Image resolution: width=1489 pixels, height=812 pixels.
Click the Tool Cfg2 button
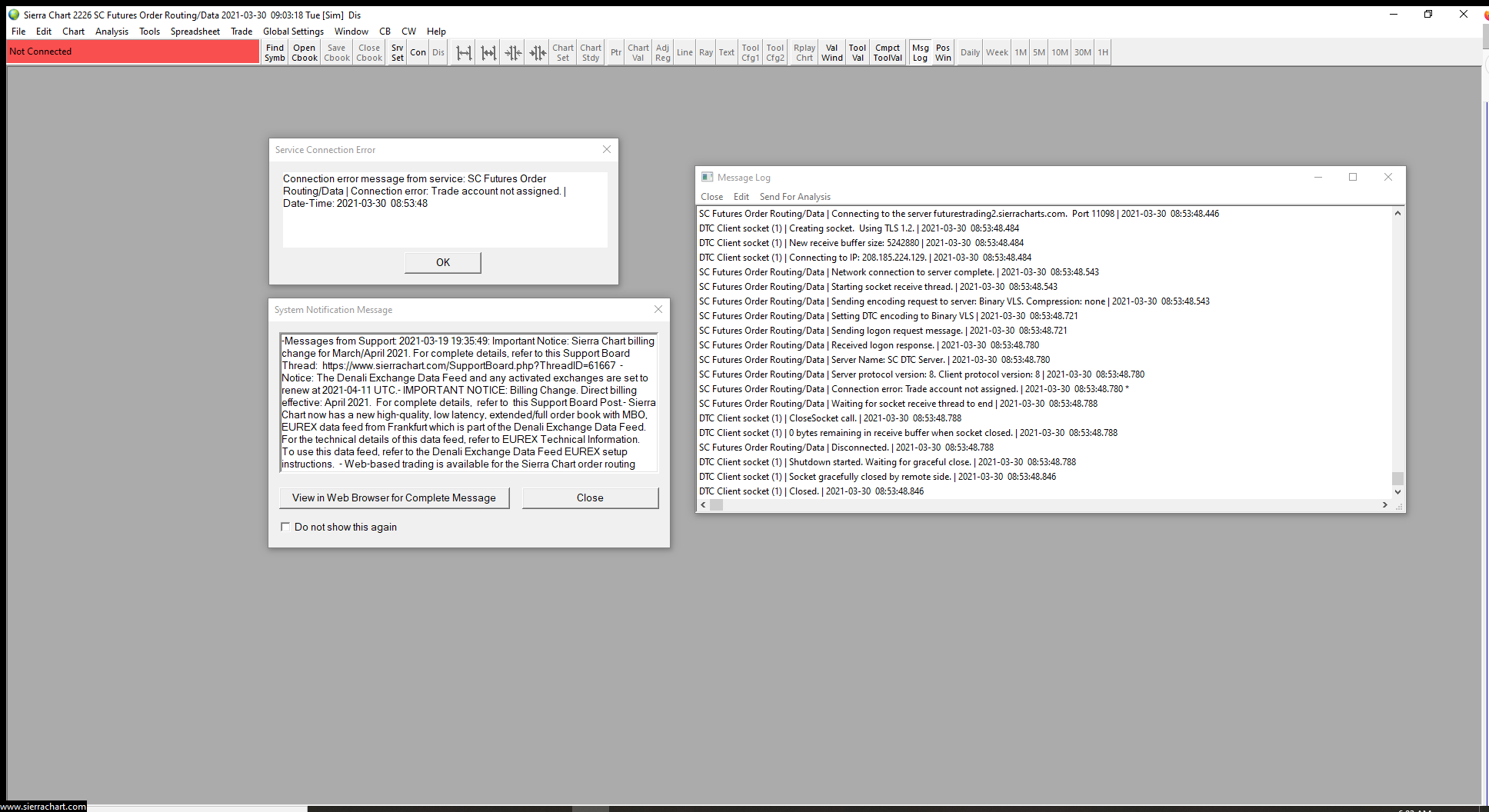point(775,52)
